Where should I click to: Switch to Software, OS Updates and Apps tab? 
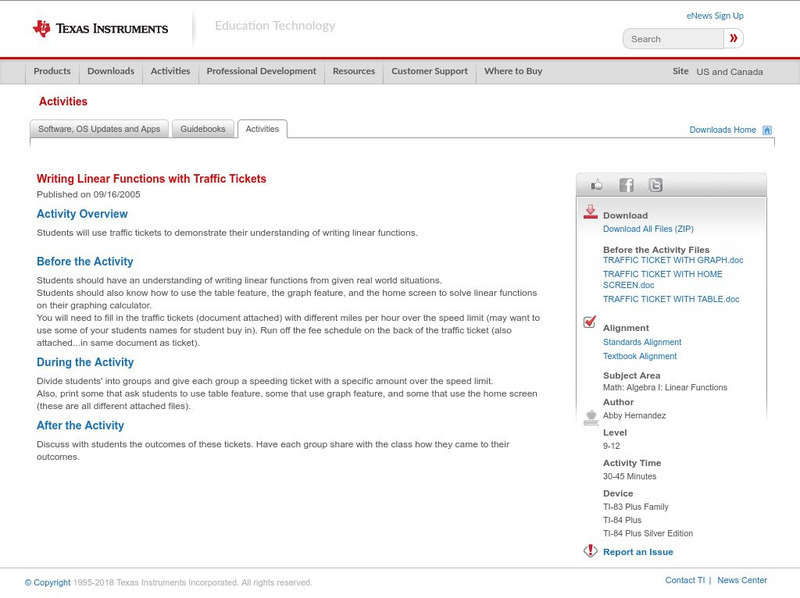pos(99,129)
